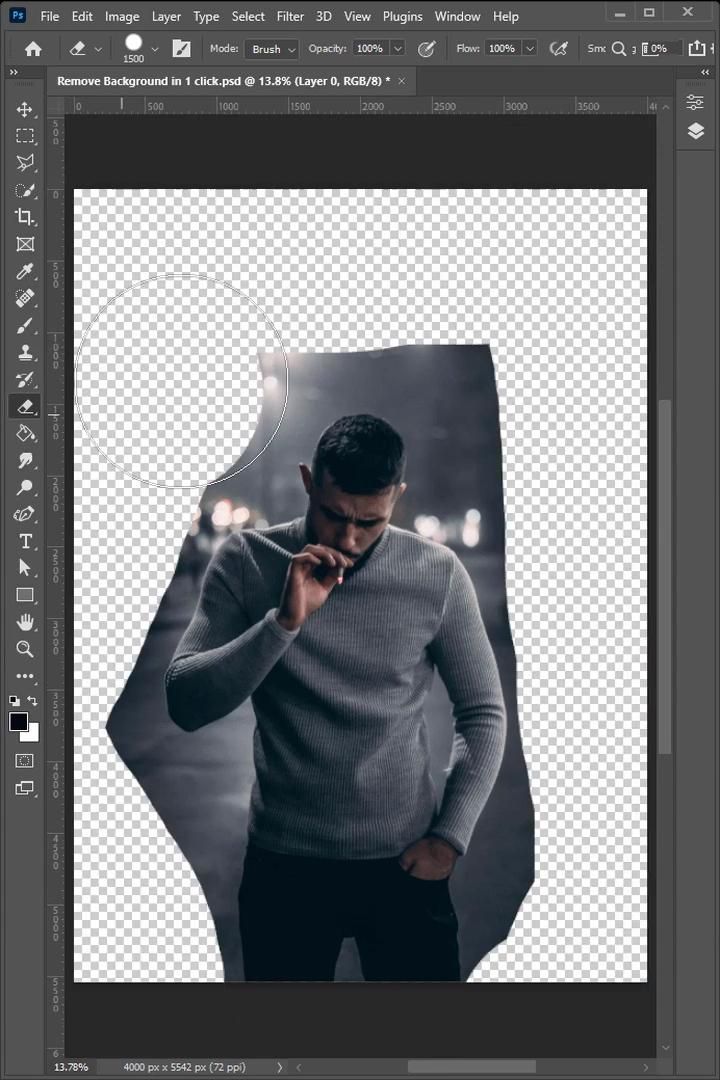Image resolution: width=720 pixels, height=1080 pixels.
Task: Select the Paint Bucket tool
Action: click(25, 433)
